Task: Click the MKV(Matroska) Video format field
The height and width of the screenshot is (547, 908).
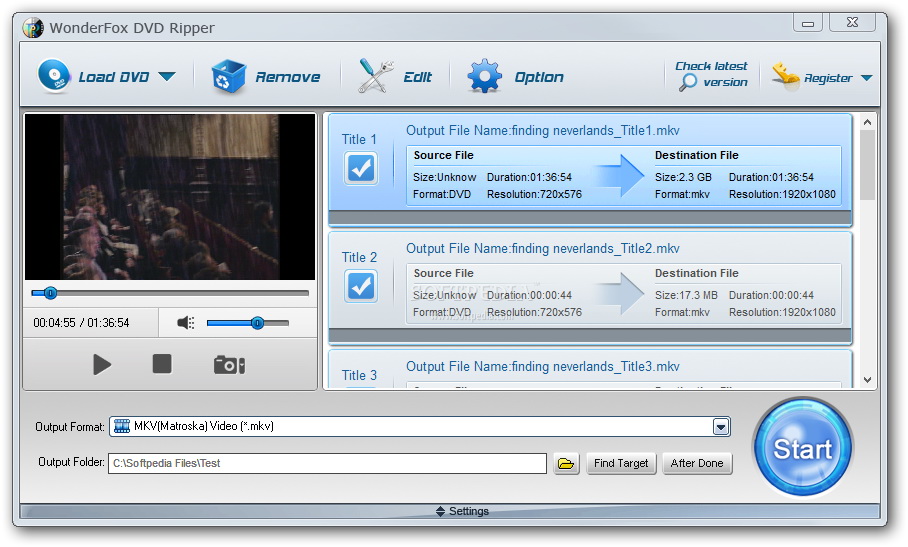Action: 420,427
